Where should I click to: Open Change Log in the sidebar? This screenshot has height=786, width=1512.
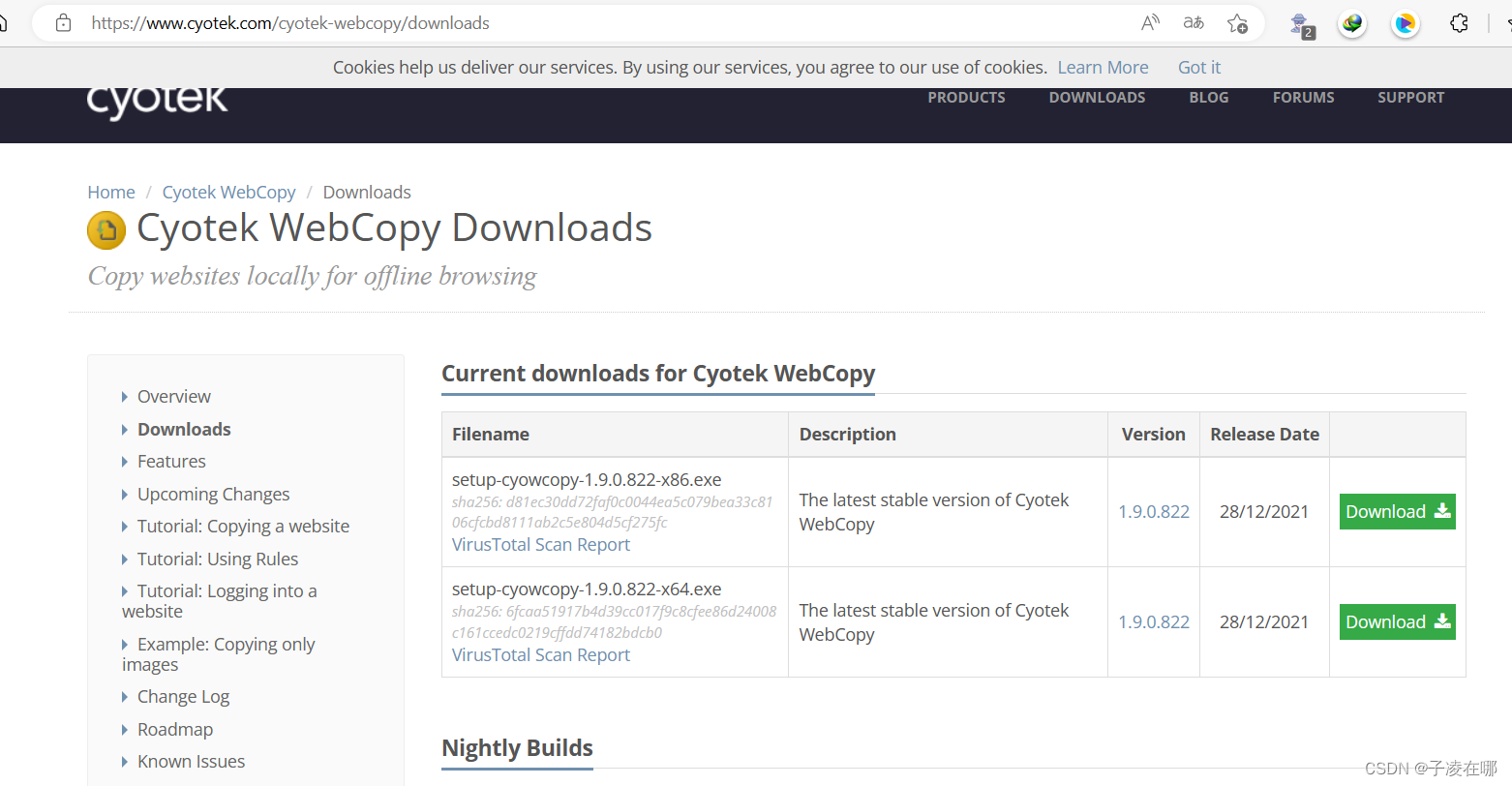tap(183, 697)
